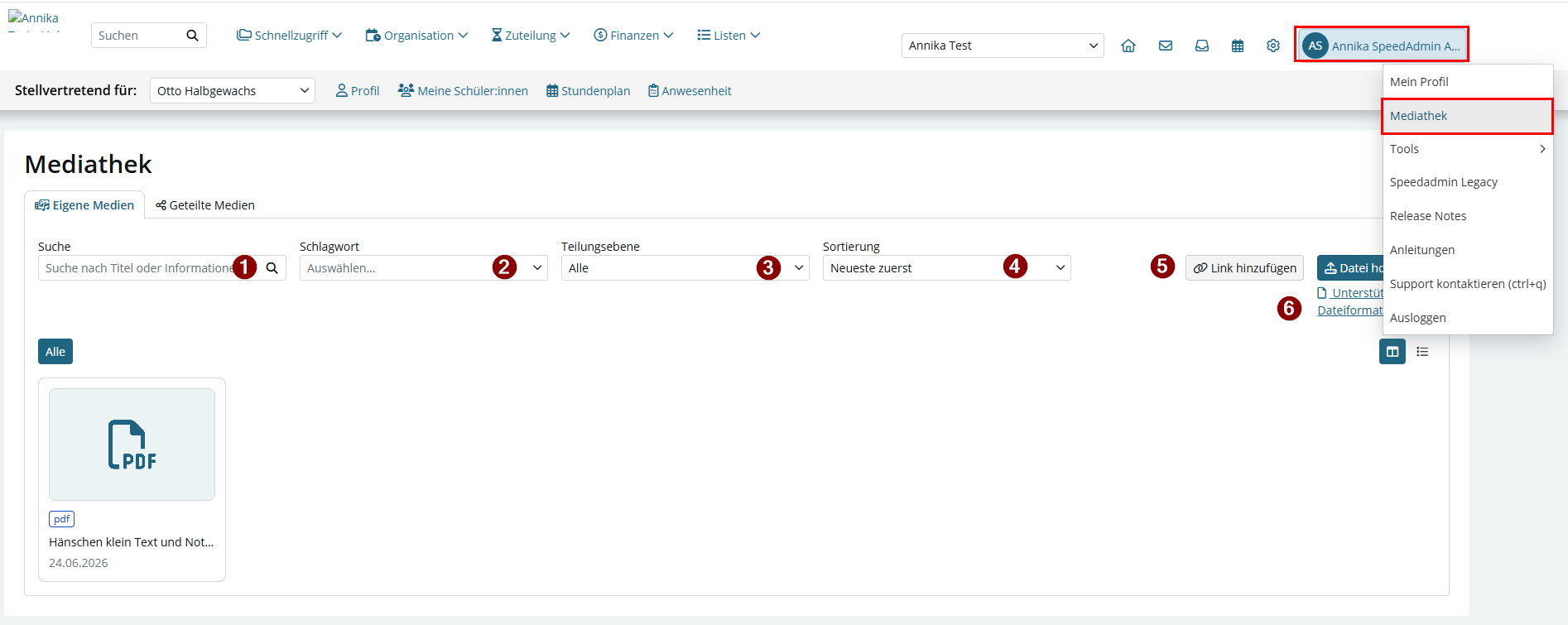Screen dimensions: 1568x625
Task: Click the Alle filter button
Action: 55,352
